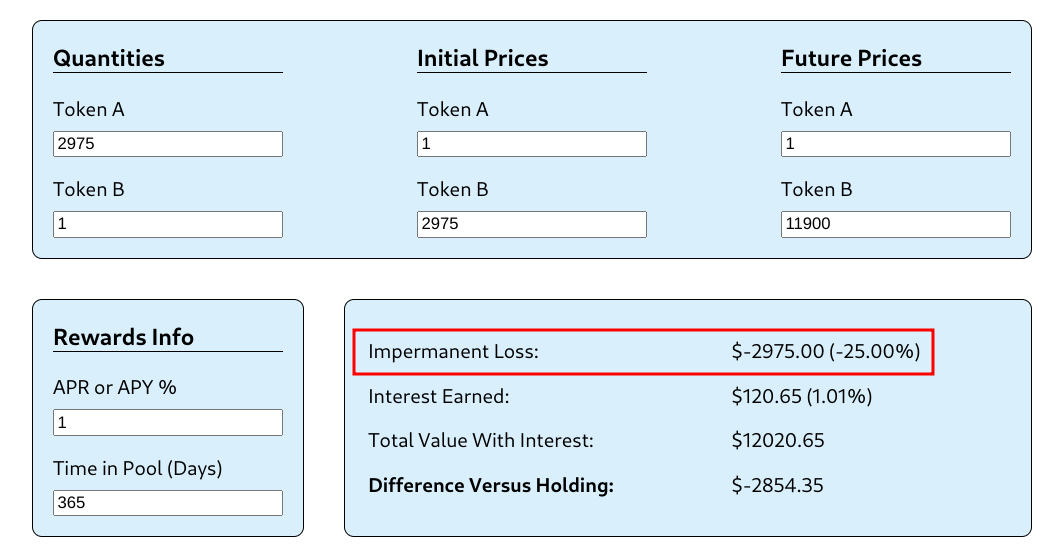Viewport: 1059px width, 557px height.
Task: Click the $-2854.35 difference value
Action: (778, 486)
